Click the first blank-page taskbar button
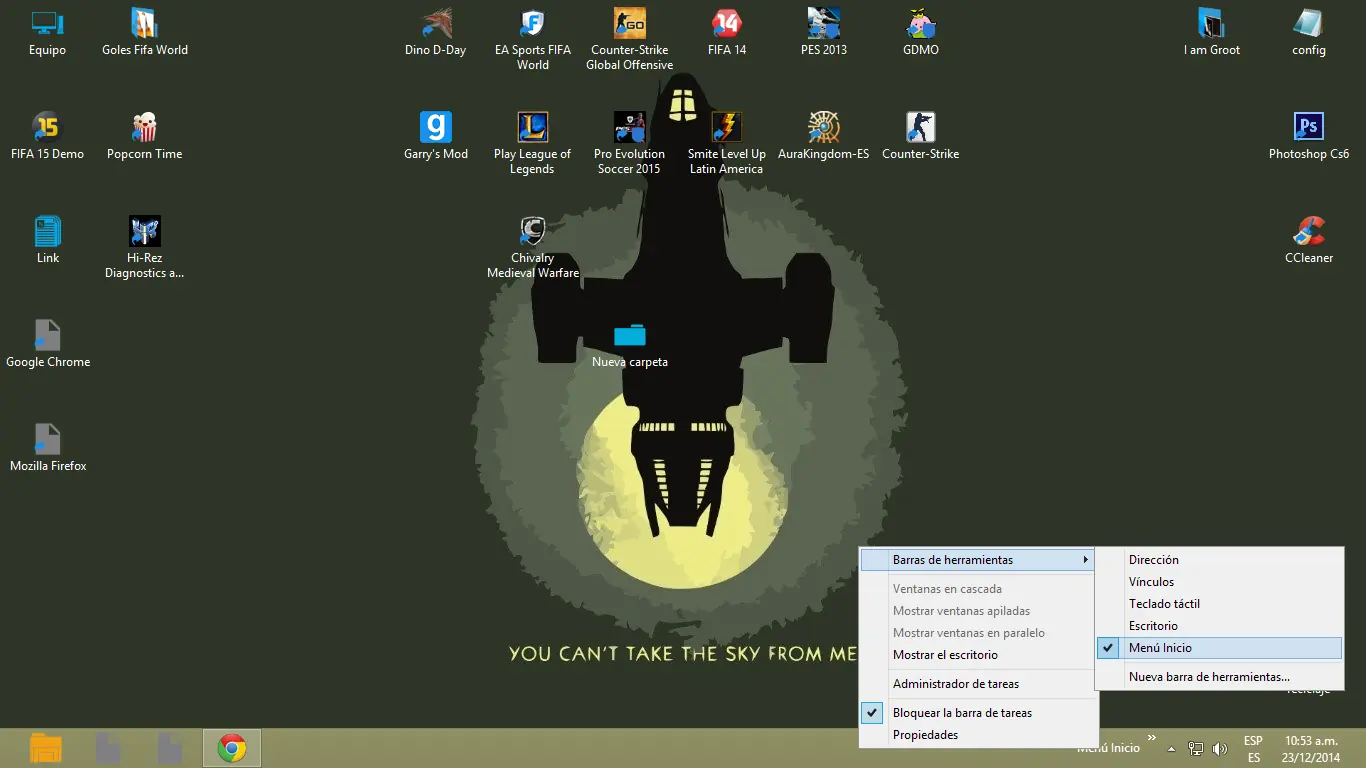This screenshot has width=1366, height=768. tap(108, 748)
